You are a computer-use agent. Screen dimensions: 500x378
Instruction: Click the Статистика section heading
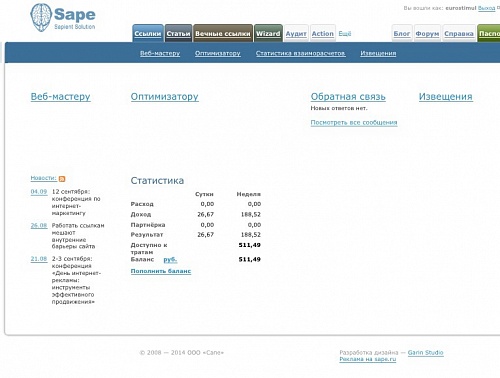point(157,181)
